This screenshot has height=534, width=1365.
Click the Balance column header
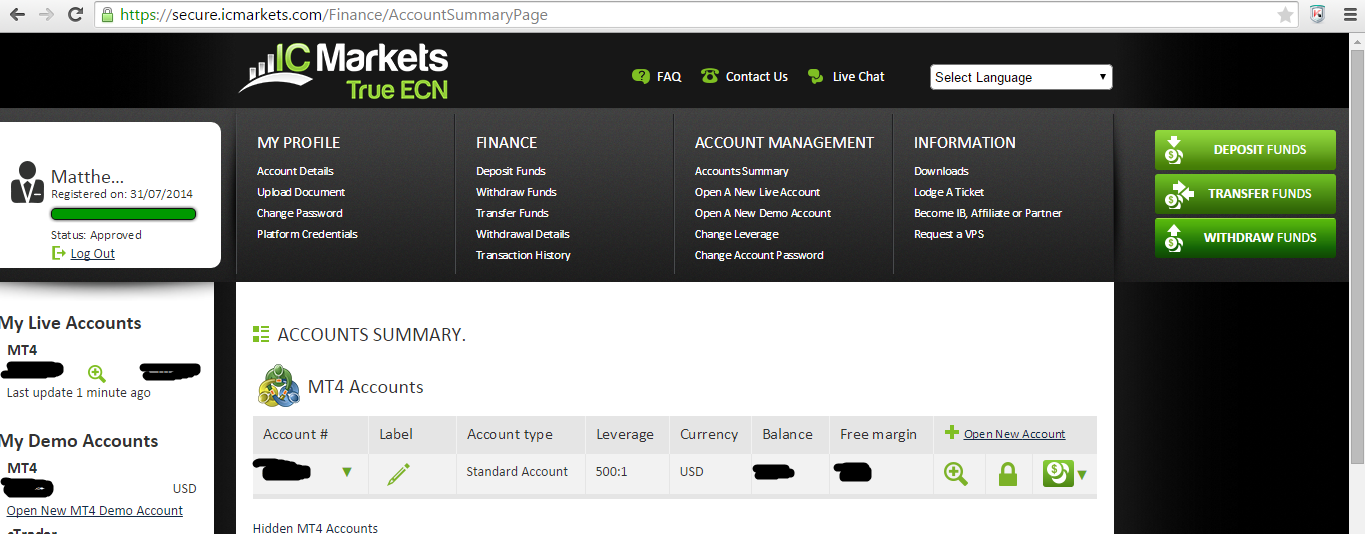tap(787, 434)
